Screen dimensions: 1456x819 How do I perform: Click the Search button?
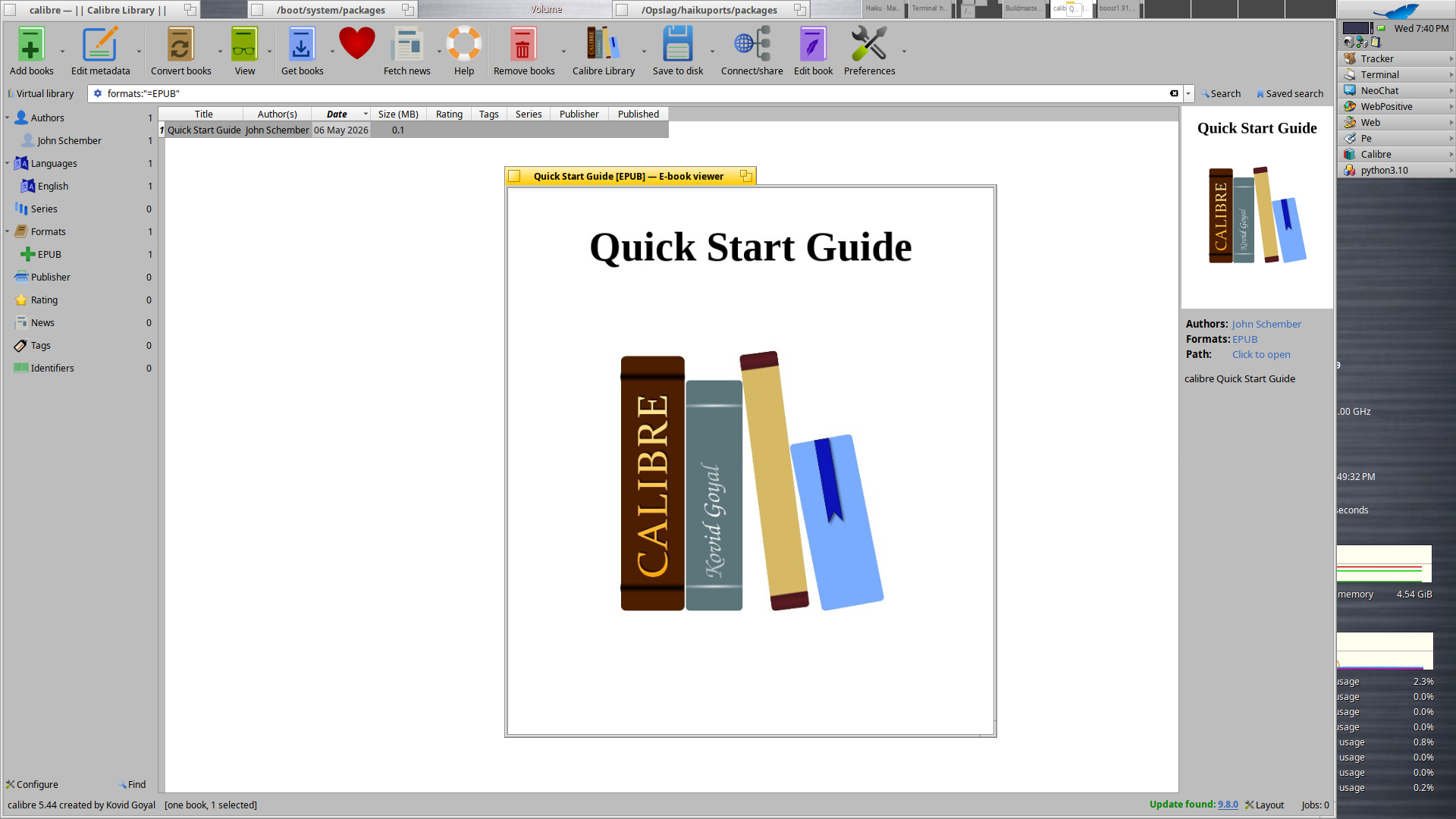click(1221, 93)
